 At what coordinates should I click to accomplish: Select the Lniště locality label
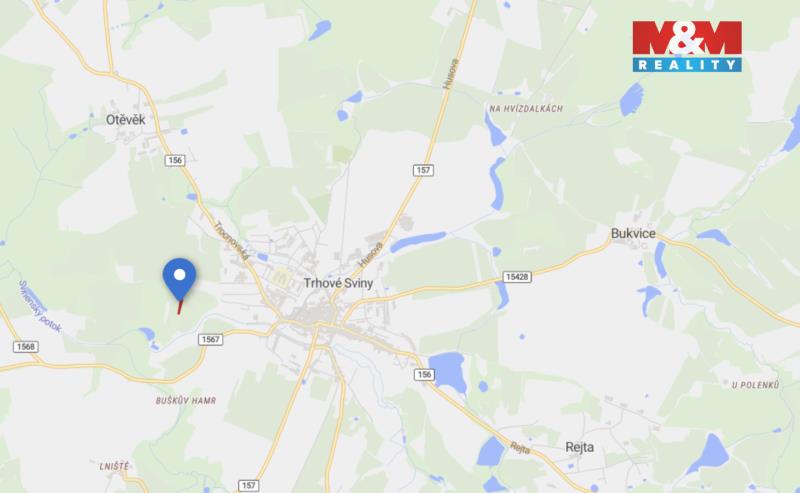[x=114, y=466]
